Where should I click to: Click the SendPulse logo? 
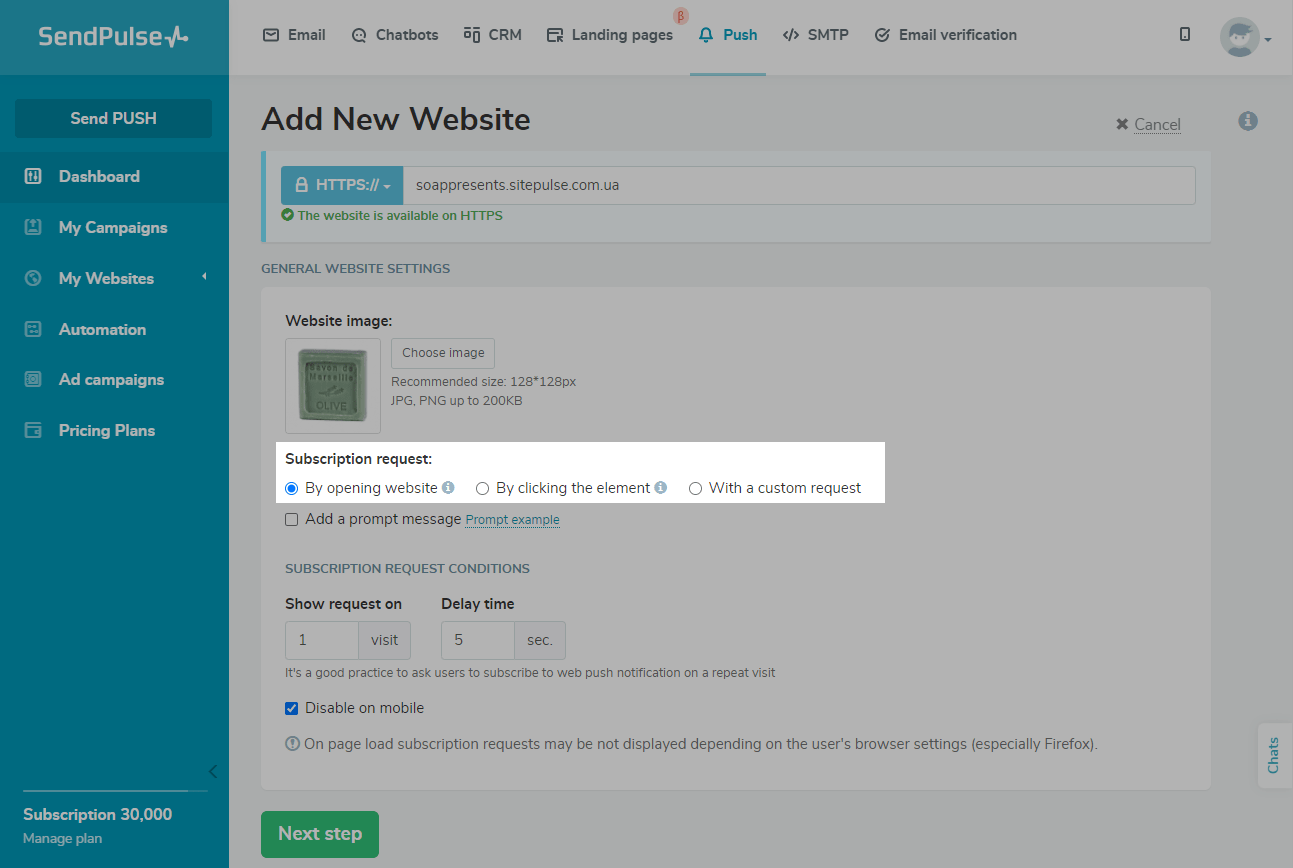[x=113, y=37]
